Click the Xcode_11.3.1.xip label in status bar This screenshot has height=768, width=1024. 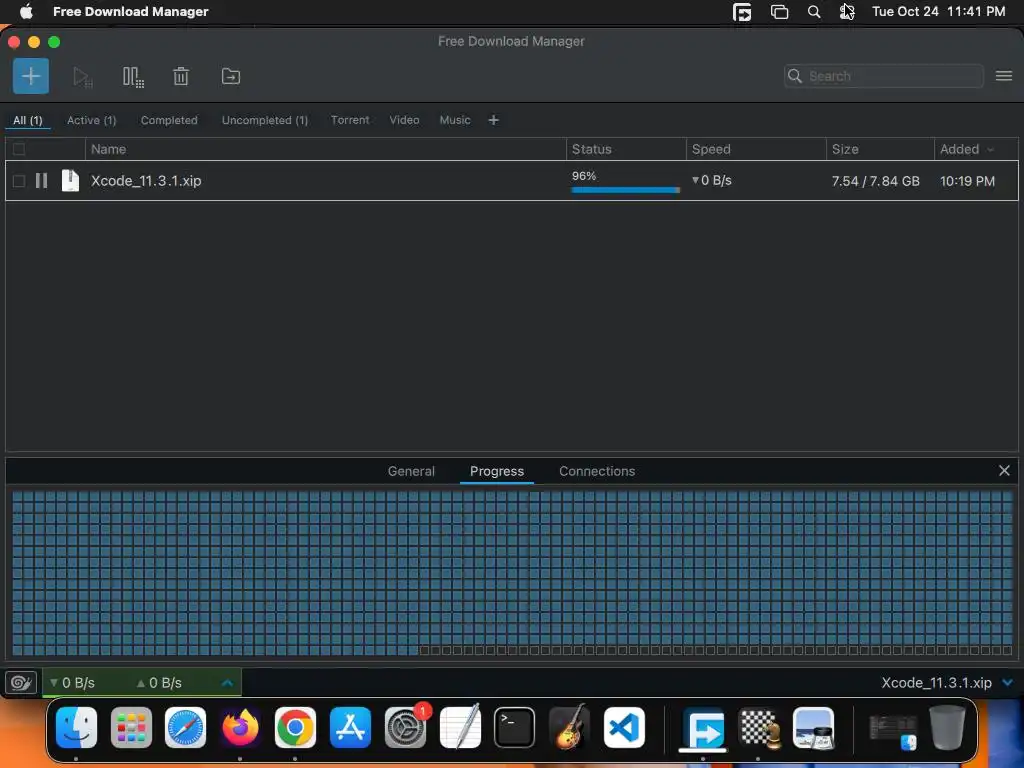(x=936, y=683)
